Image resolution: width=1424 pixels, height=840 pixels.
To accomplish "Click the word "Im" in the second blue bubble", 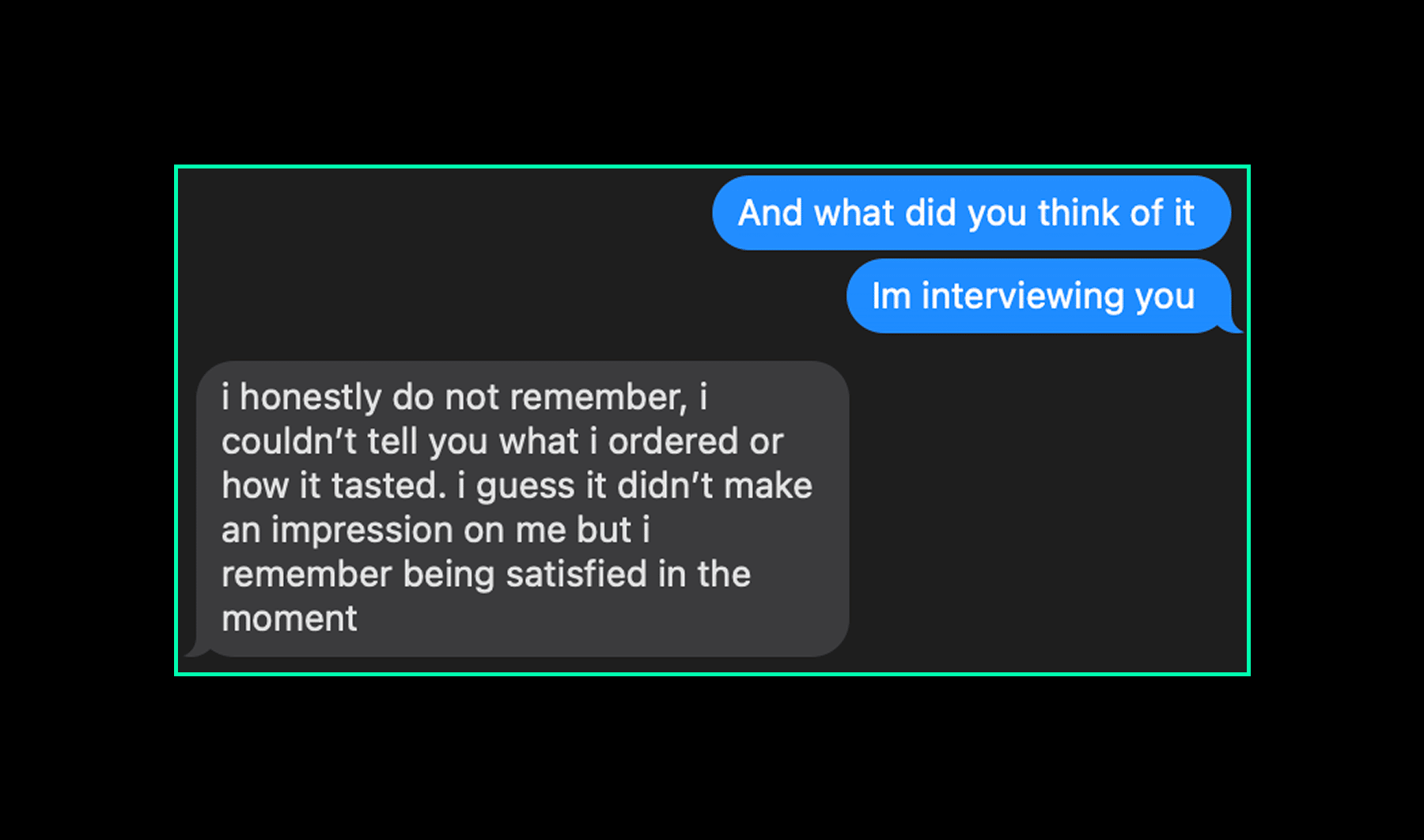I will pos(891,296).
